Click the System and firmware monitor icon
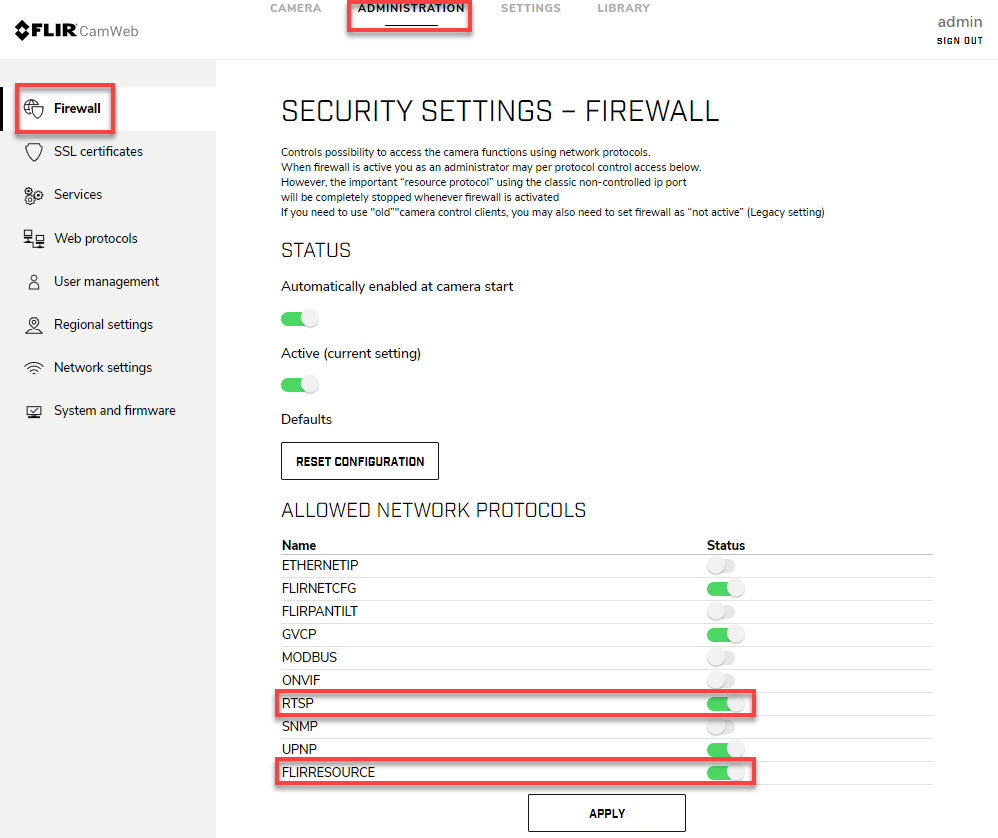Screen dimensions: 998x838 click(x=34, y=411)
